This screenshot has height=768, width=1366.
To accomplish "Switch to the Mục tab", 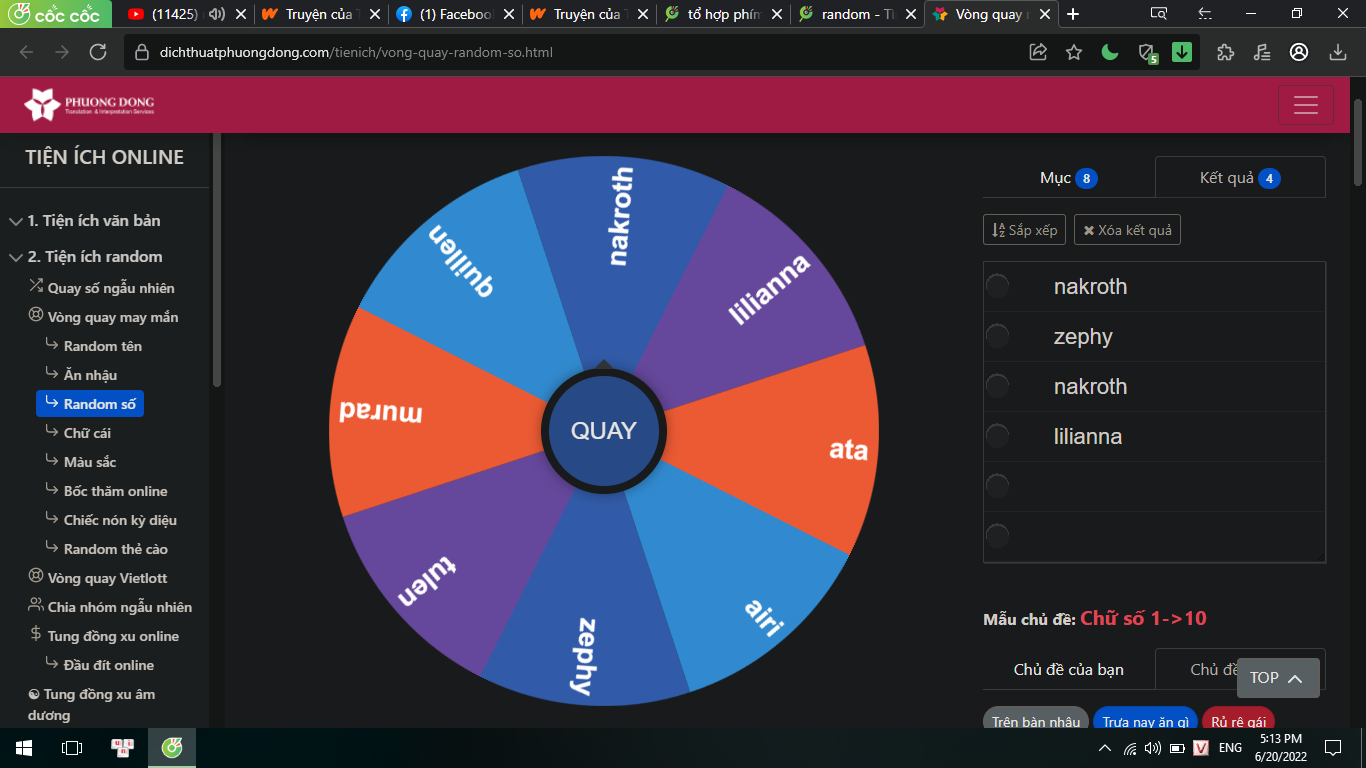I will 1068,178.
